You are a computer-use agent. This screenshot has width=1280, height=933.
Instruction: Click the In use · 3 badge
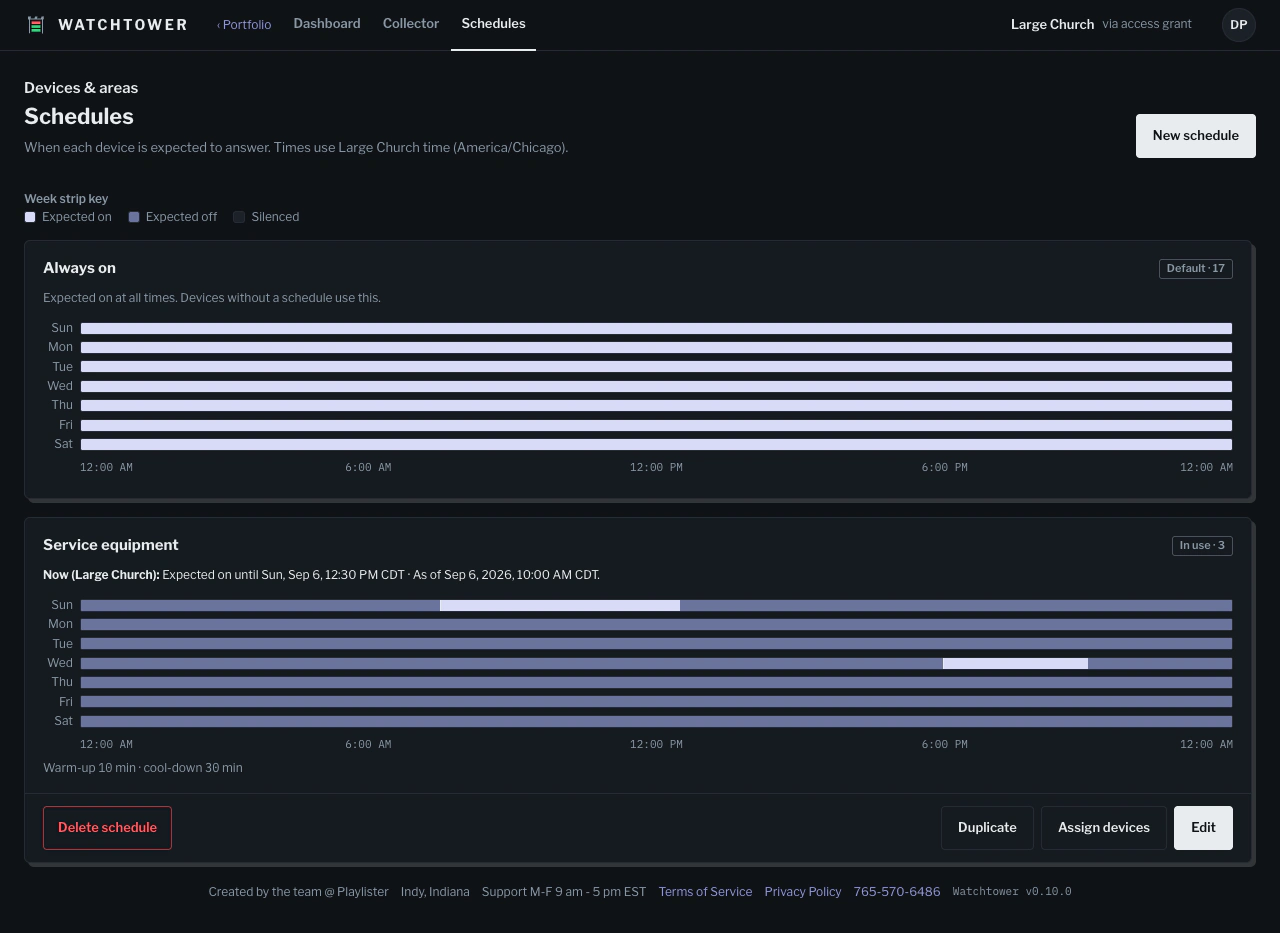pyautogui.click(x=1202, y=546)
